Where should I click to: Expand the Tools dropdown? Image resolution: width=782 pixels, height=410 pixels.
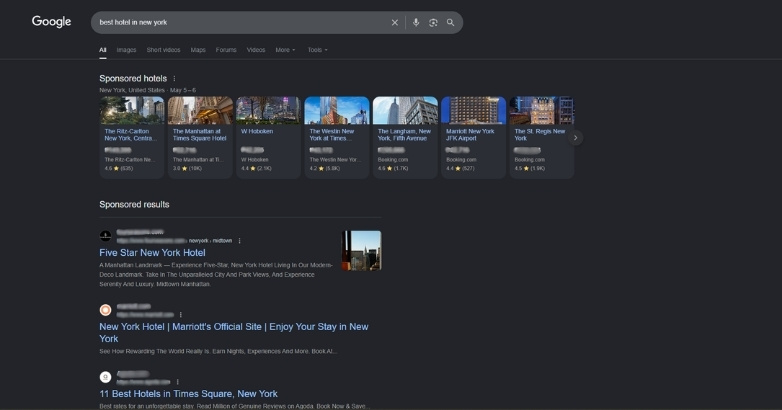pos(317,50)
